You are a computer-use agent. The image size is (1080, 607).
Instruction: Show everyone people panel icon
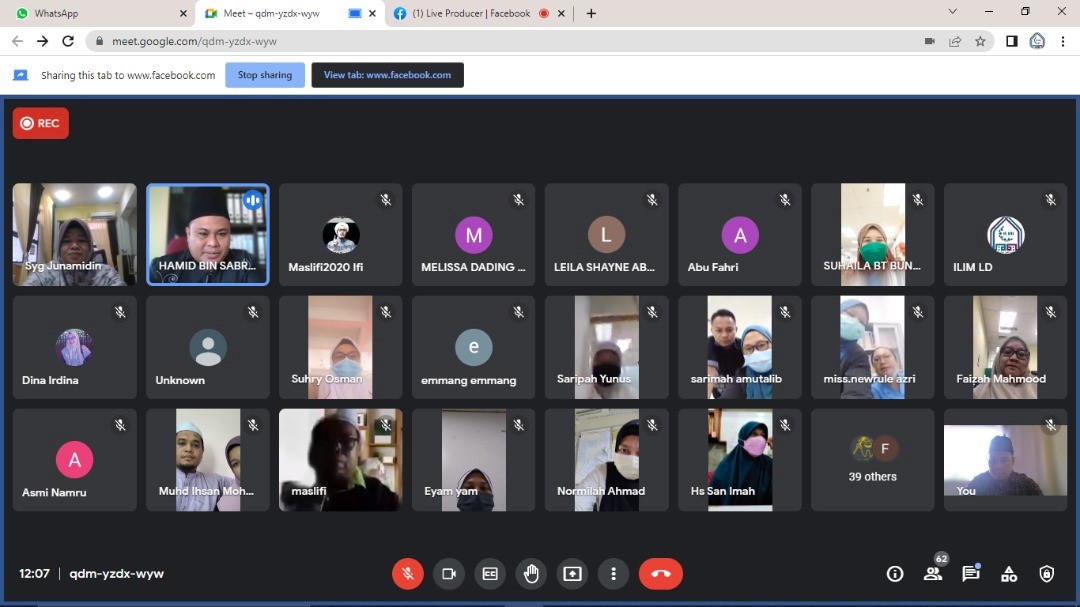(x=933, y=573)
